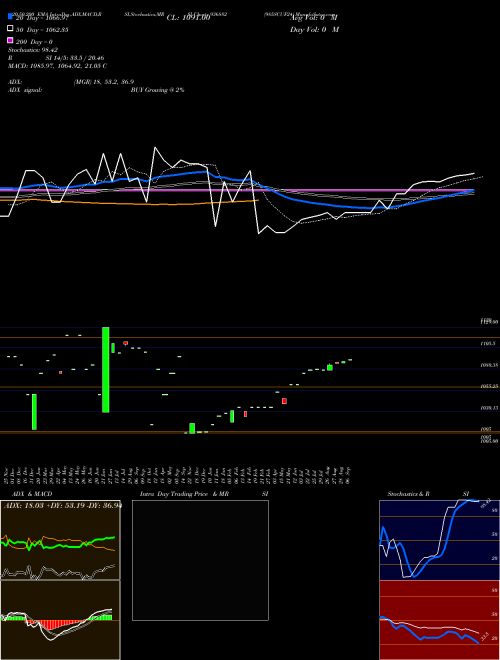Click the 'Intra Day Trading Price & MR' title
This screenshot has width=500, height=660.
tap(184, 494)
